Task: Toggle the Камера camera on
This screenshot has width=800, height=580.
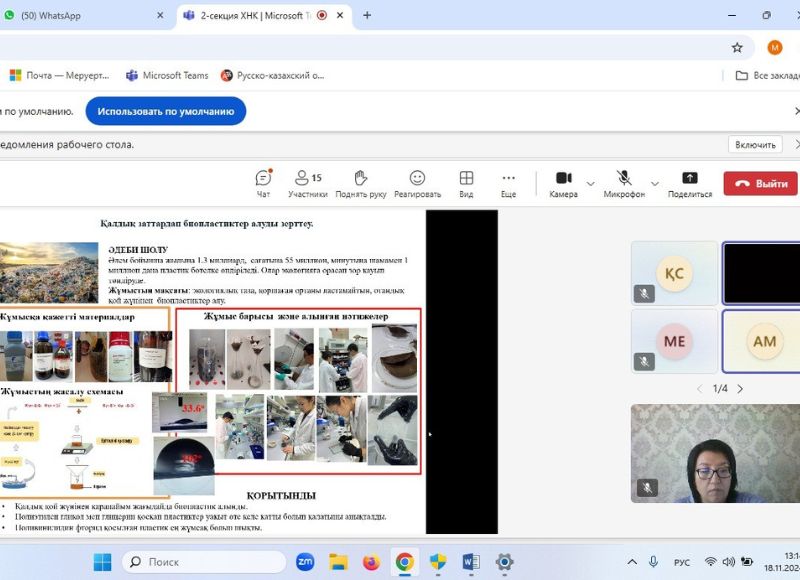Action: tap(563, 183)
